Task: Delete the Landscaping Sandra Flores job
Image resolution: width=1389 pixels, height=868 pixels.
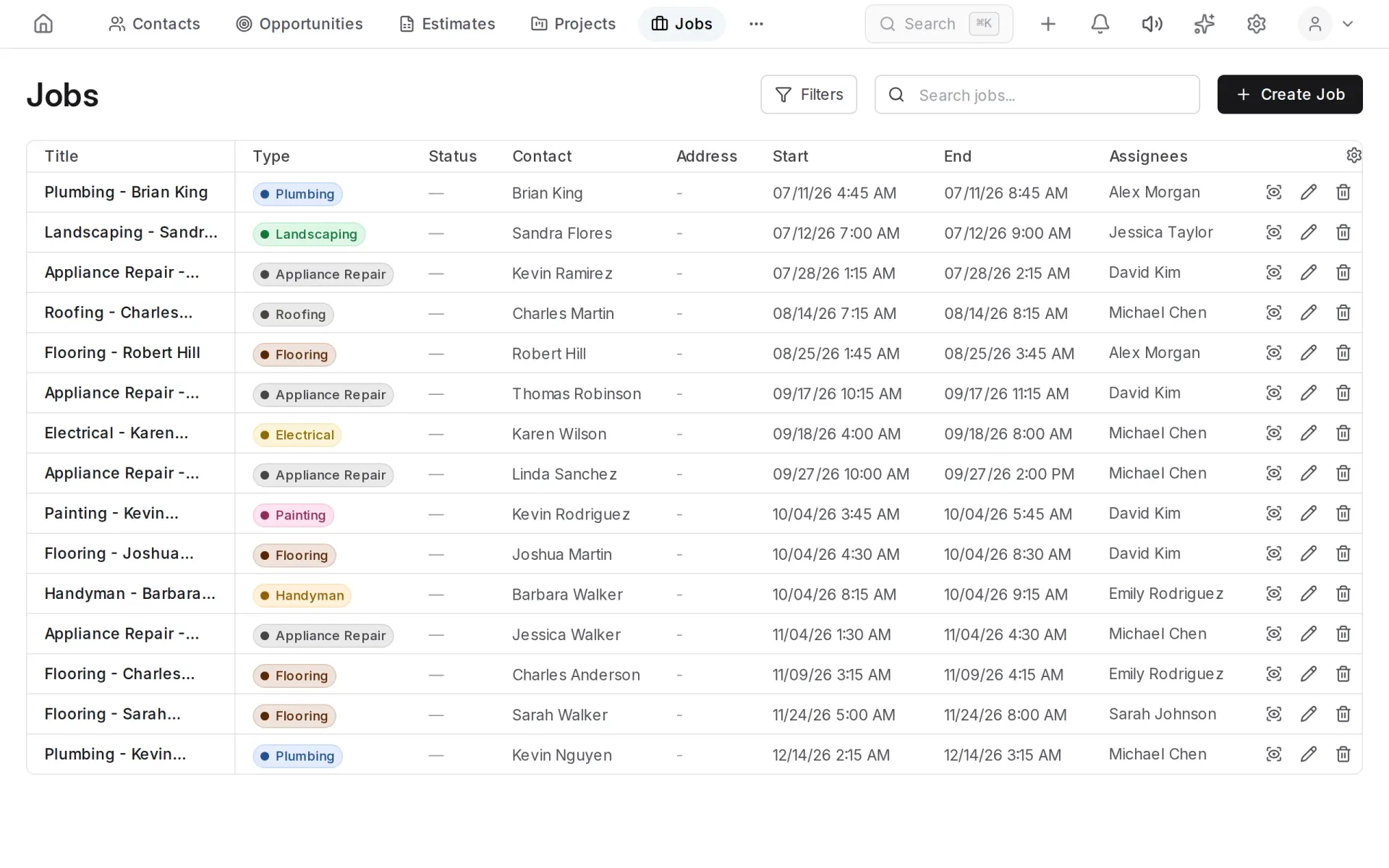Action: tap(1343, 232)
